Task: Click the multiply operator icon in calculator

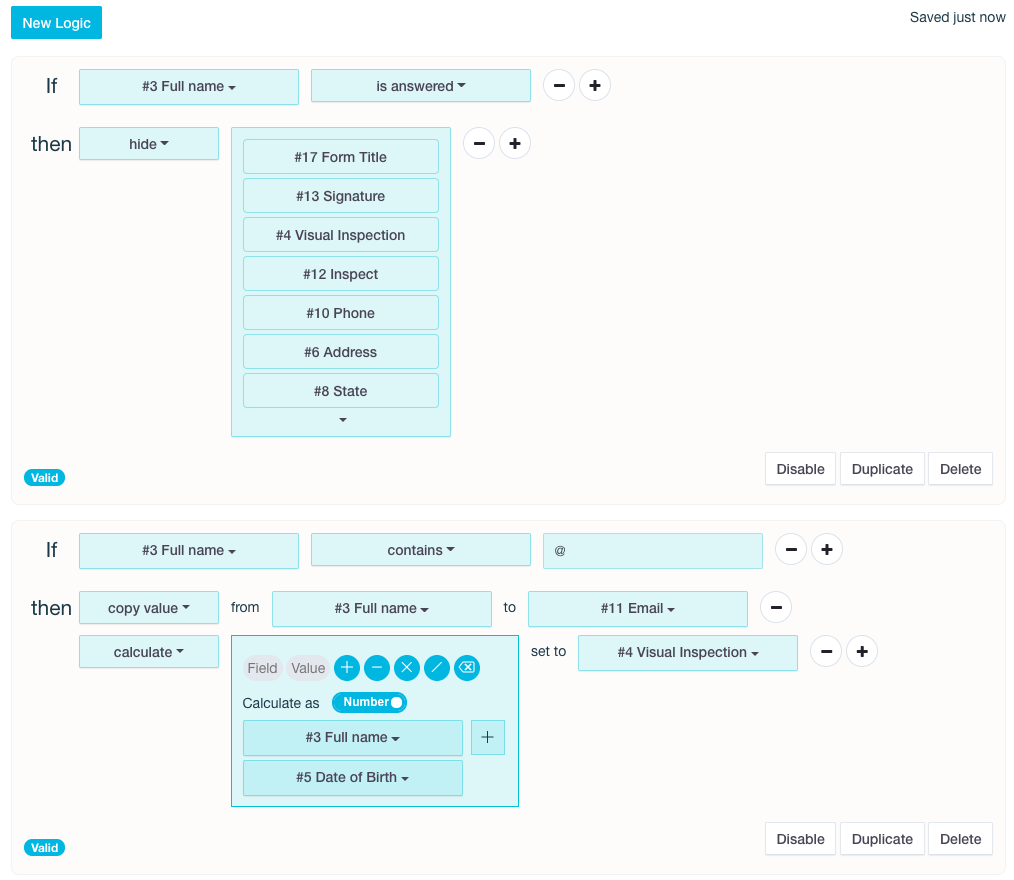Action: pos(407,668)
